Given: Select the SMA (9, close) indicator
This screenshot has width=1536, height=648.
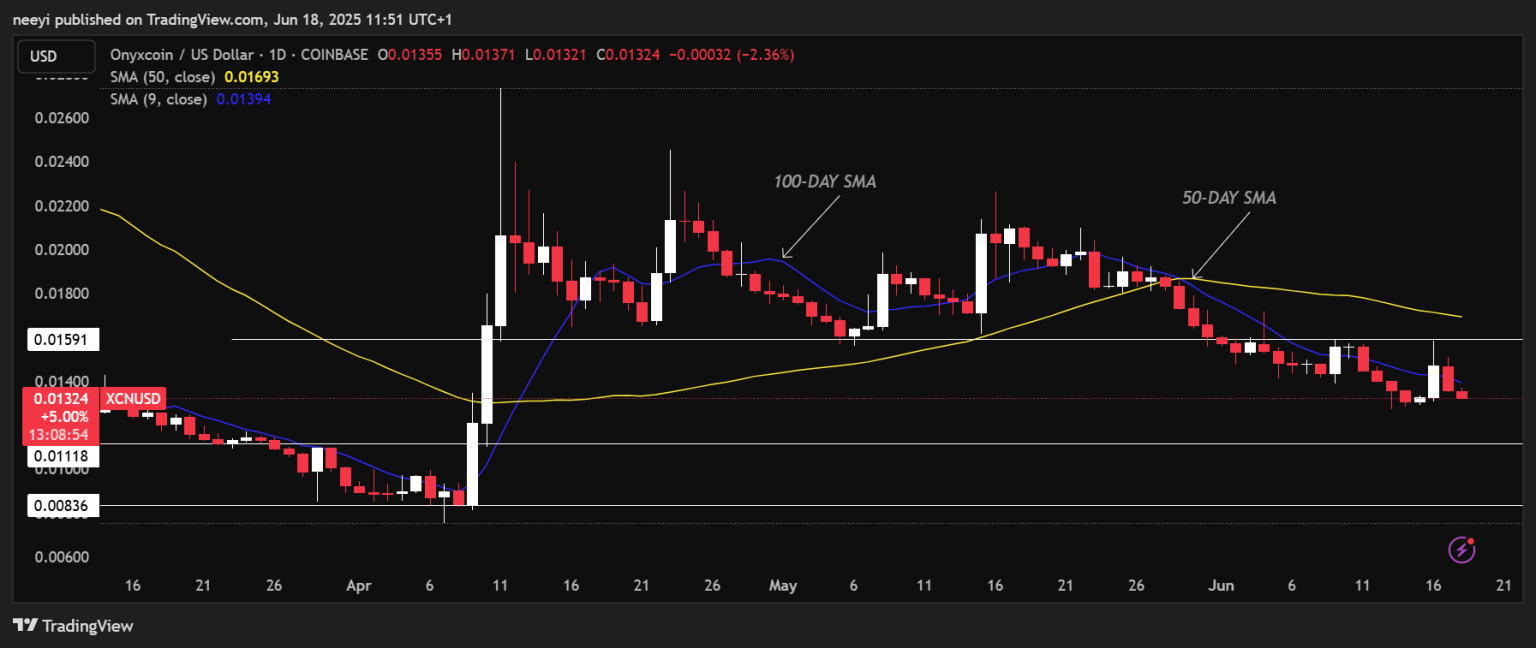Looking at the screenshot, I should tap(158, 99).
